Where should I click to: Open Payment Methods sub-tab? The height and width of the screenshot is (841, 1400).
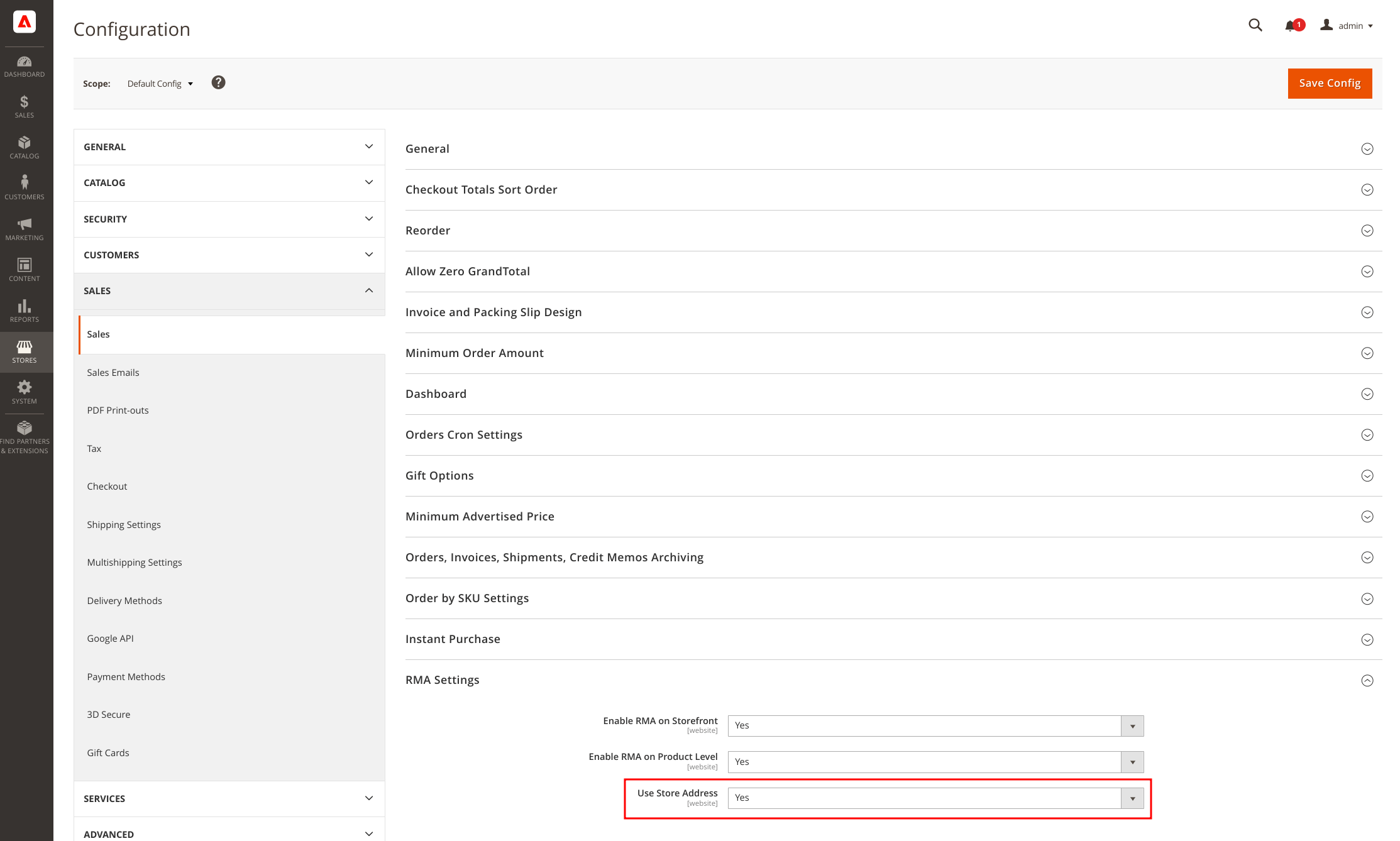[x=232, y=677]
